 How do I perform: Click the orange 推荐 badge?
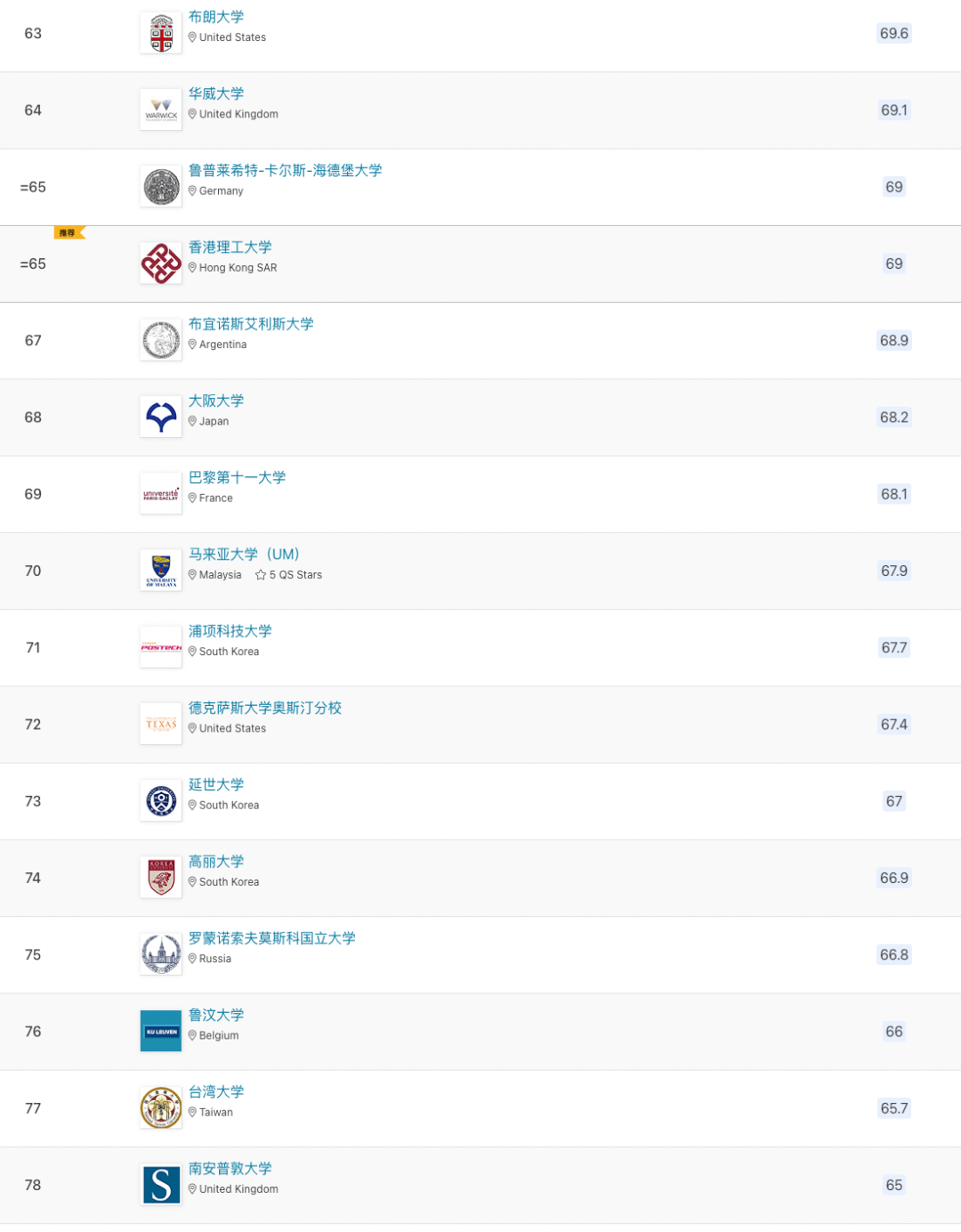68,232
